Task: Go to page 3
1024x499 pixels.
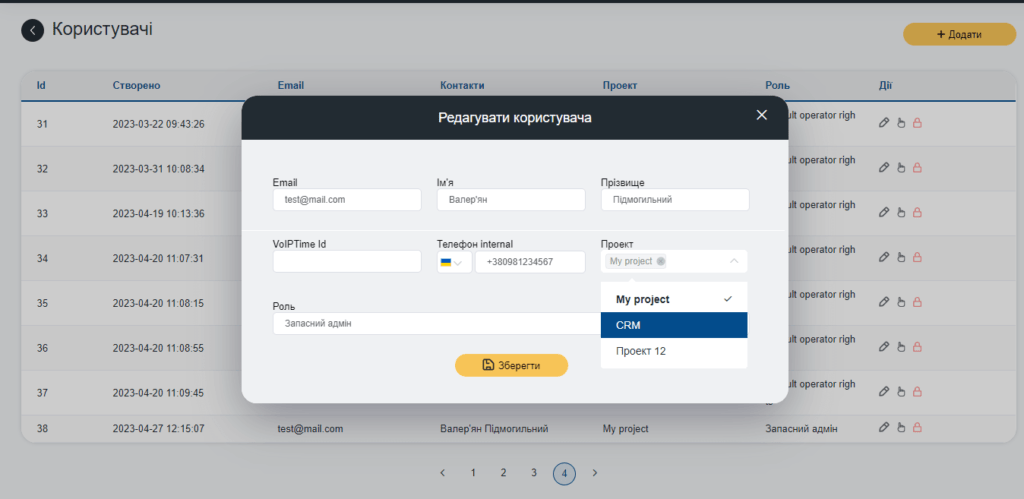Action: point(534,473)
